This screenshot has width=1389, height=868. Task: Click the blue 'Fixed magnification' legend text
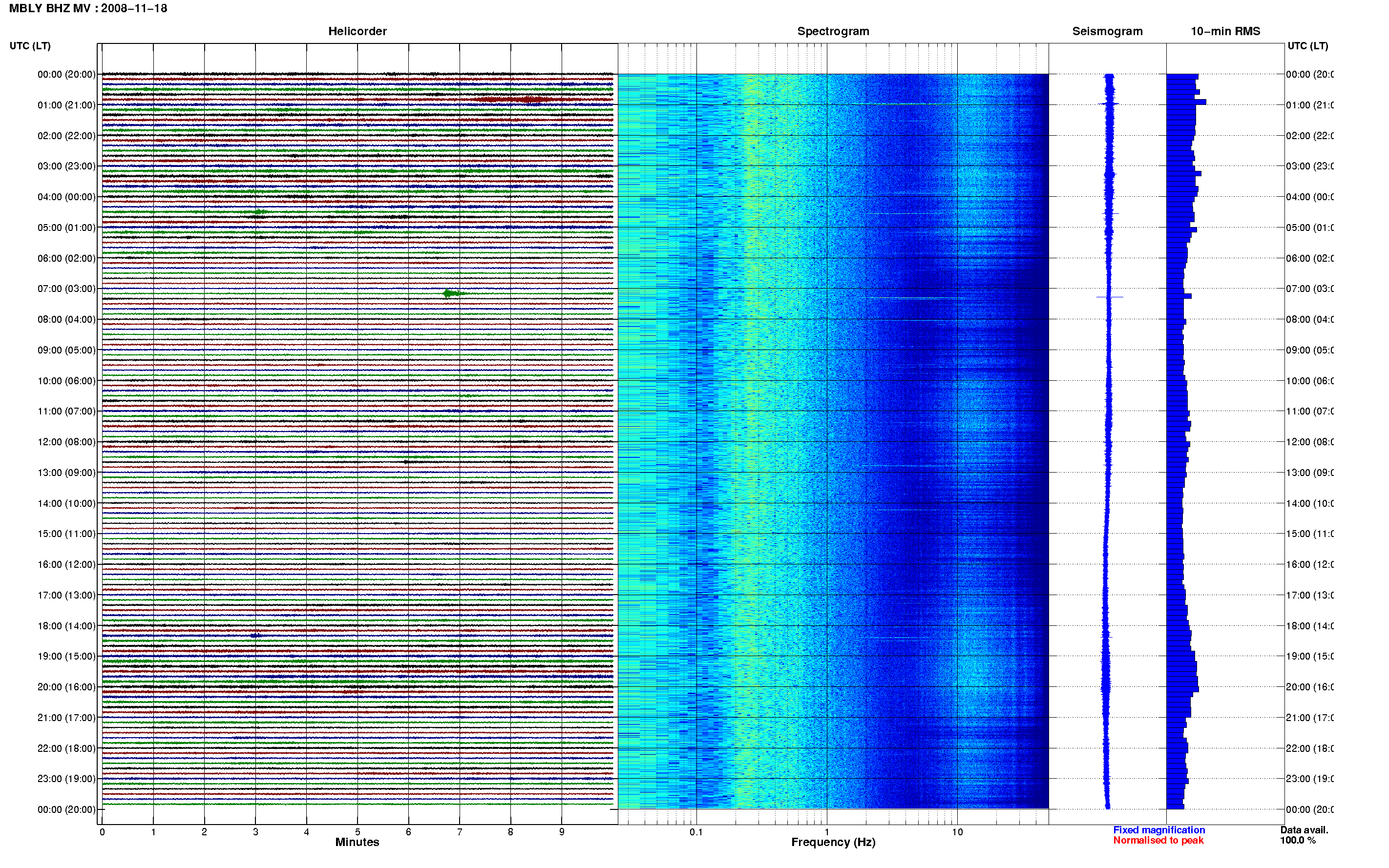pos(1159,830)
